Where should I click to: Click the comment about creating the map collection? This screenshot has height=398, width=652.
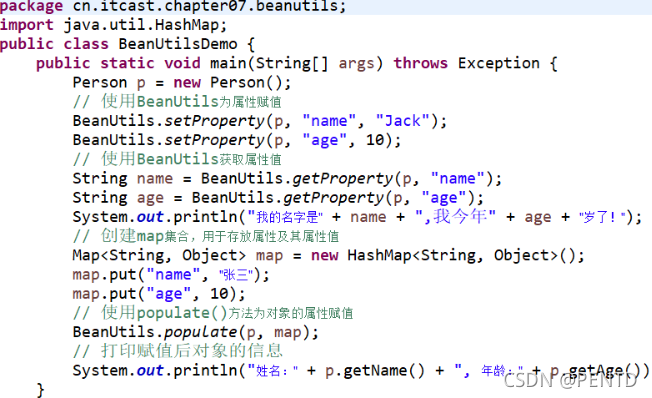coord(205,236)
